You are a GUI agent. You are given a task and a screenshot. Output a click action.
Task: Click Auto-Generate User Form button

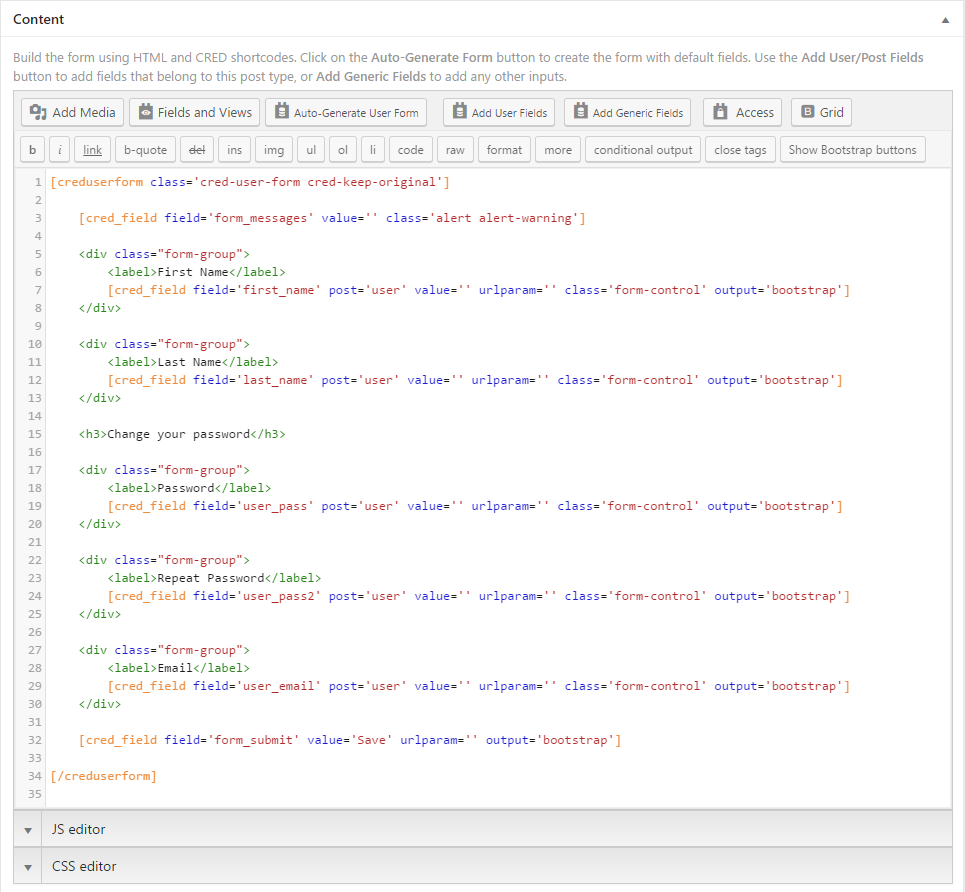[x=346, y=113]
